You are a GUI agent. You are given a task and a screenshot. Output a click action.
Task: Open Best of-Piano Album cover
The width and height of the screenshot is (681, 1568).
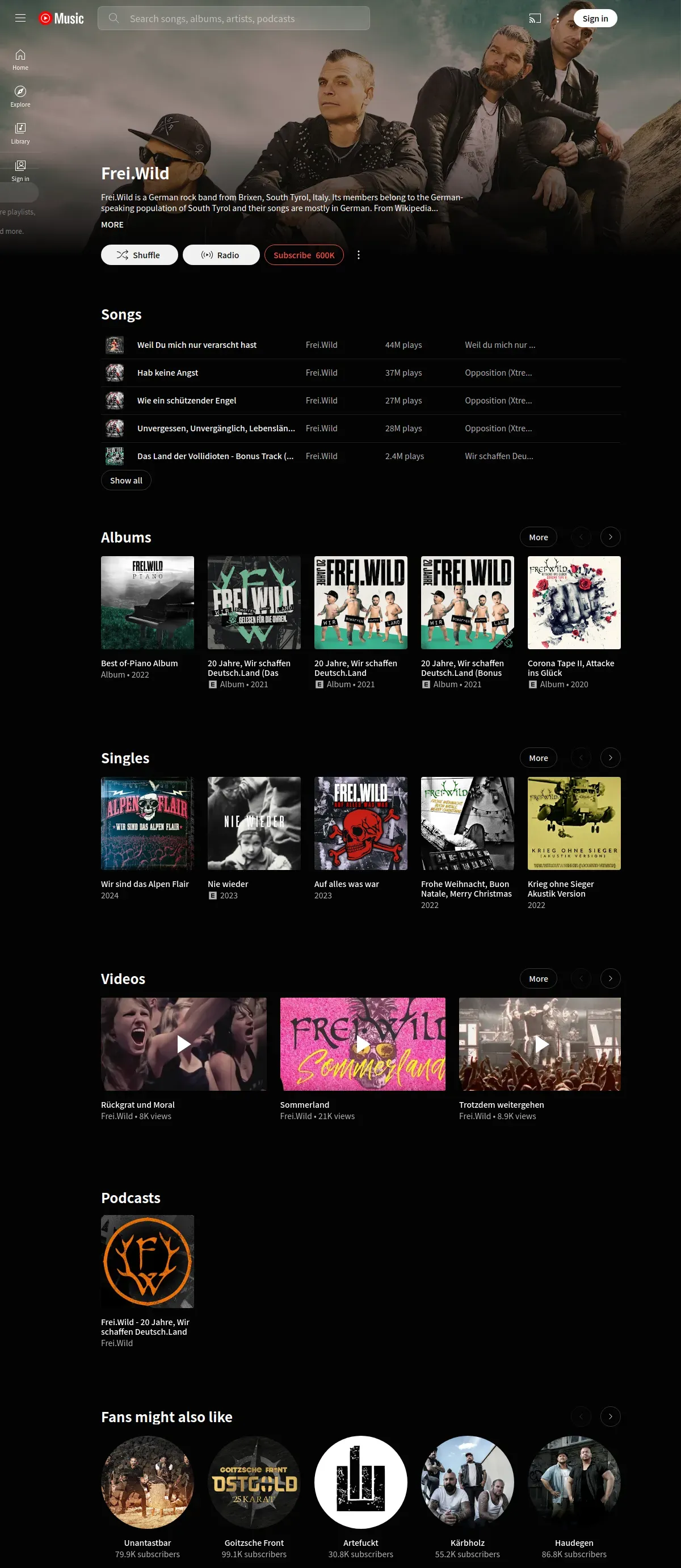(x=148, y=603)
